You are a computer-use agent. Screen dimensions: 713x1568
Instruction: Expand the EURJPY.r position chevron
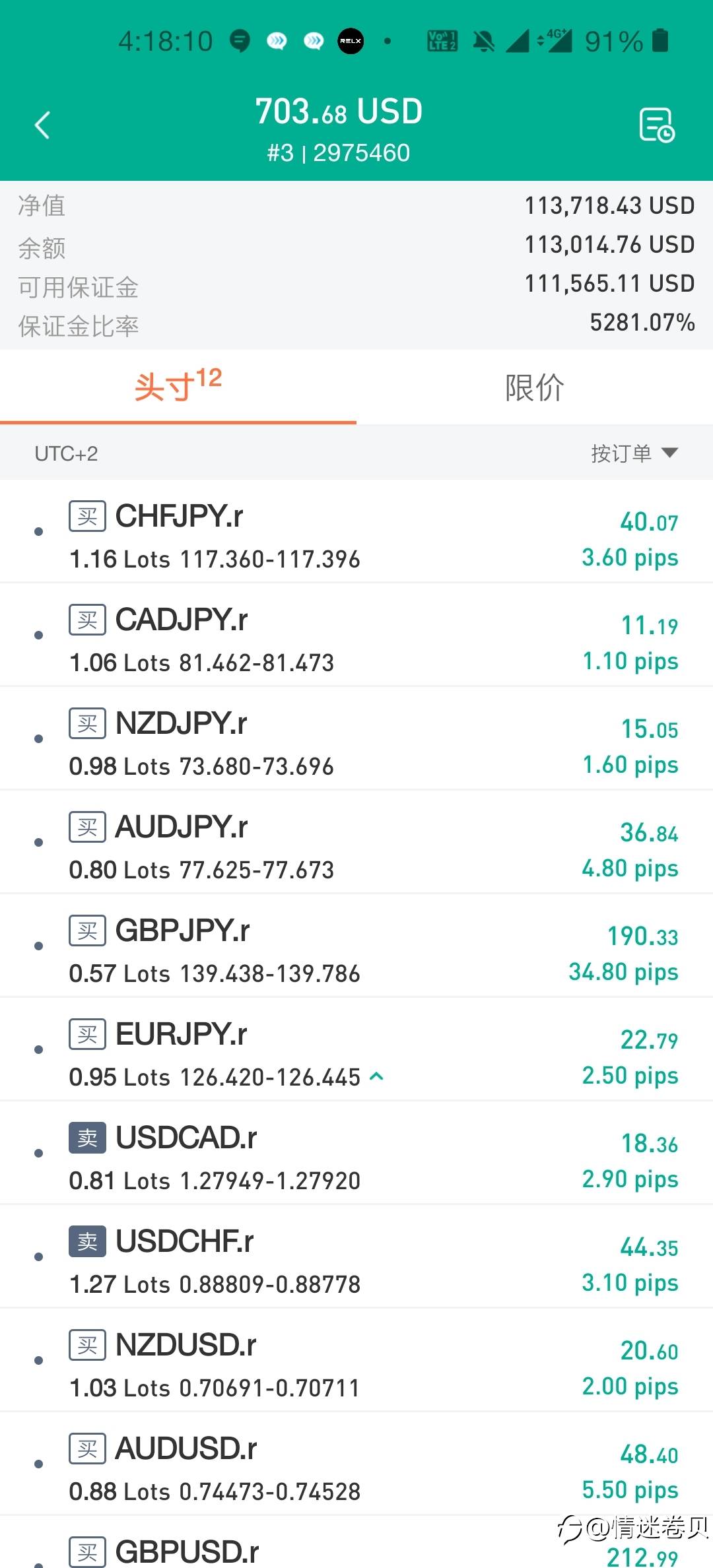377,1076
